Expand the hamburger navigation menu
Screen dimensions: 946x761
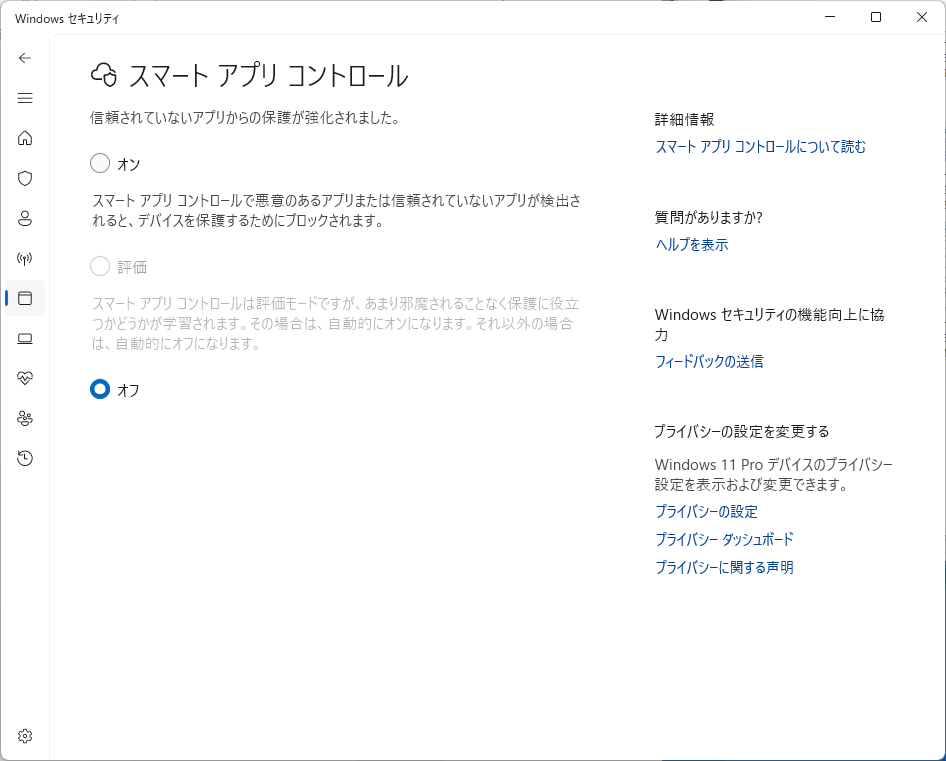25,98
